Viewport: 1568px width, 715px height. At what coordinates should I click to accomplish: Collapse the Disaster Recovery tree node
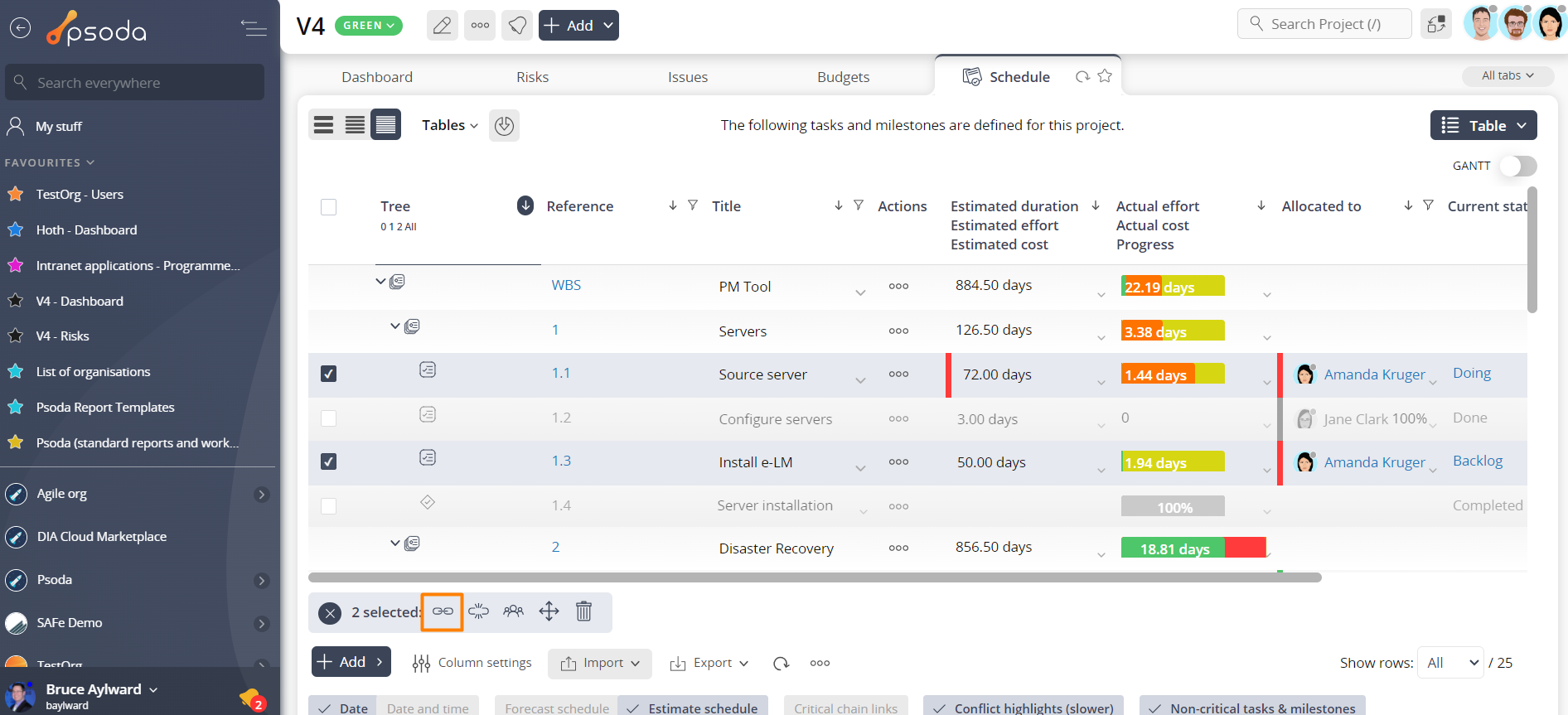tap(395, 543)
